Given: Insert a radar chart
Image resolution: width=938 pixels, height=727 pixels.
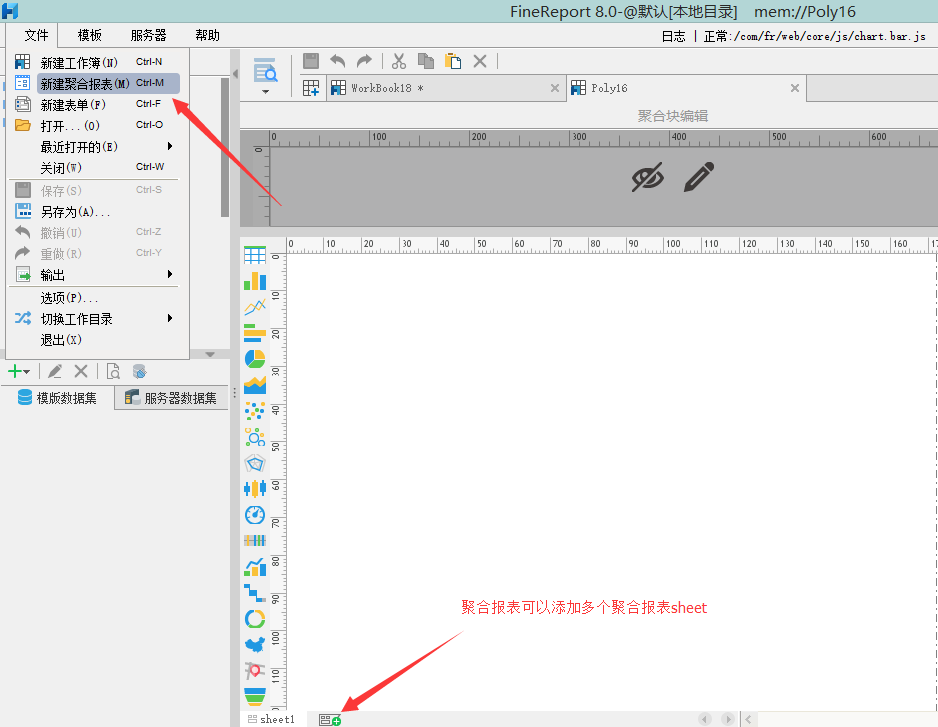Looking at the screenshot, I should click(x=255, y=463).
